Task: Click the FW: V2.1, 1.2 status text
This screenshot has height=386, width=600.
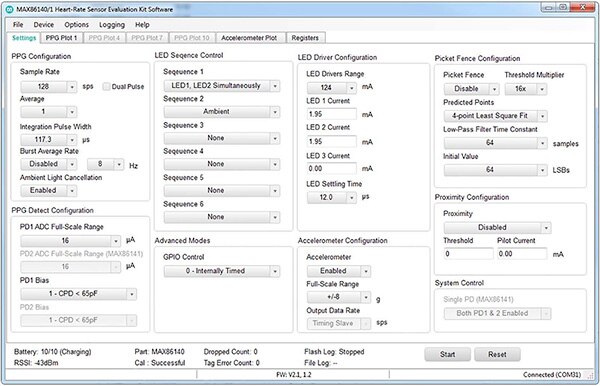Action: [293, 375]
